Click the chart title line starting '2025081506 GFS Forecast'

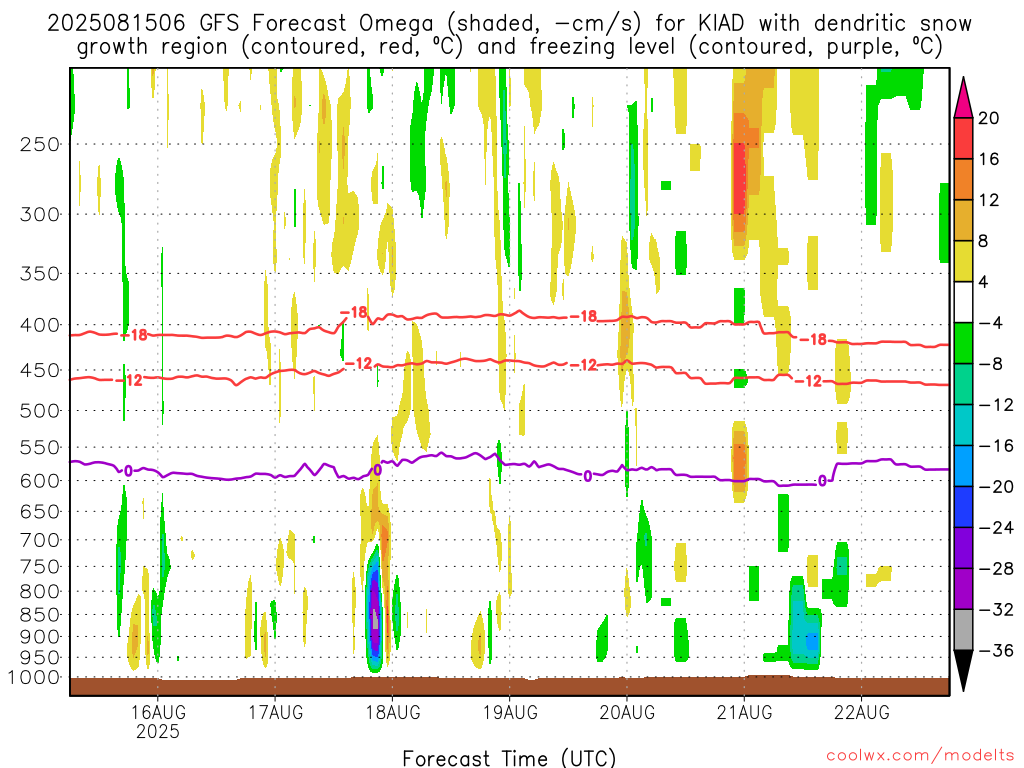tap(509, 24)
